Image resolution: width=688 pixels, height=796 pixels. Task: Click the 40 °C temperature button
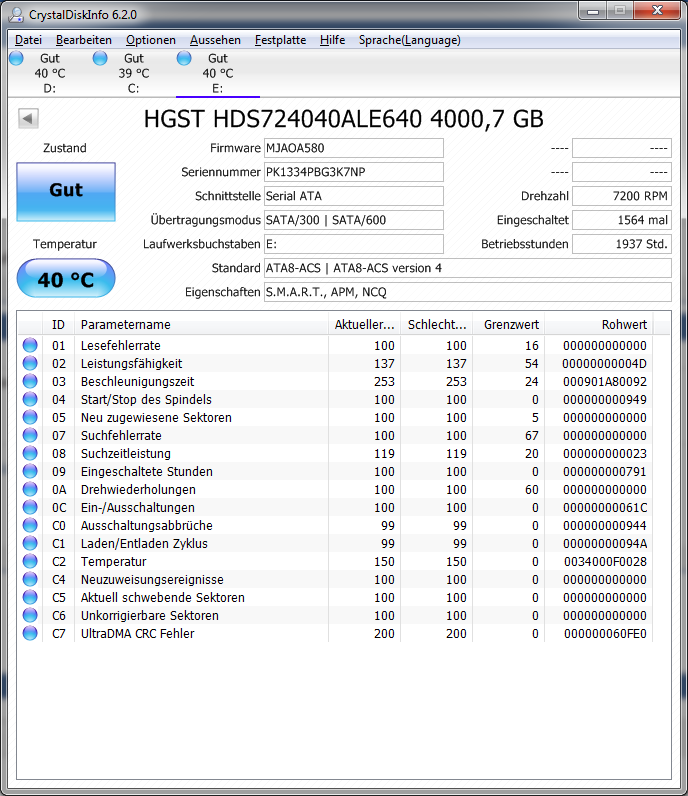[66, 278]
